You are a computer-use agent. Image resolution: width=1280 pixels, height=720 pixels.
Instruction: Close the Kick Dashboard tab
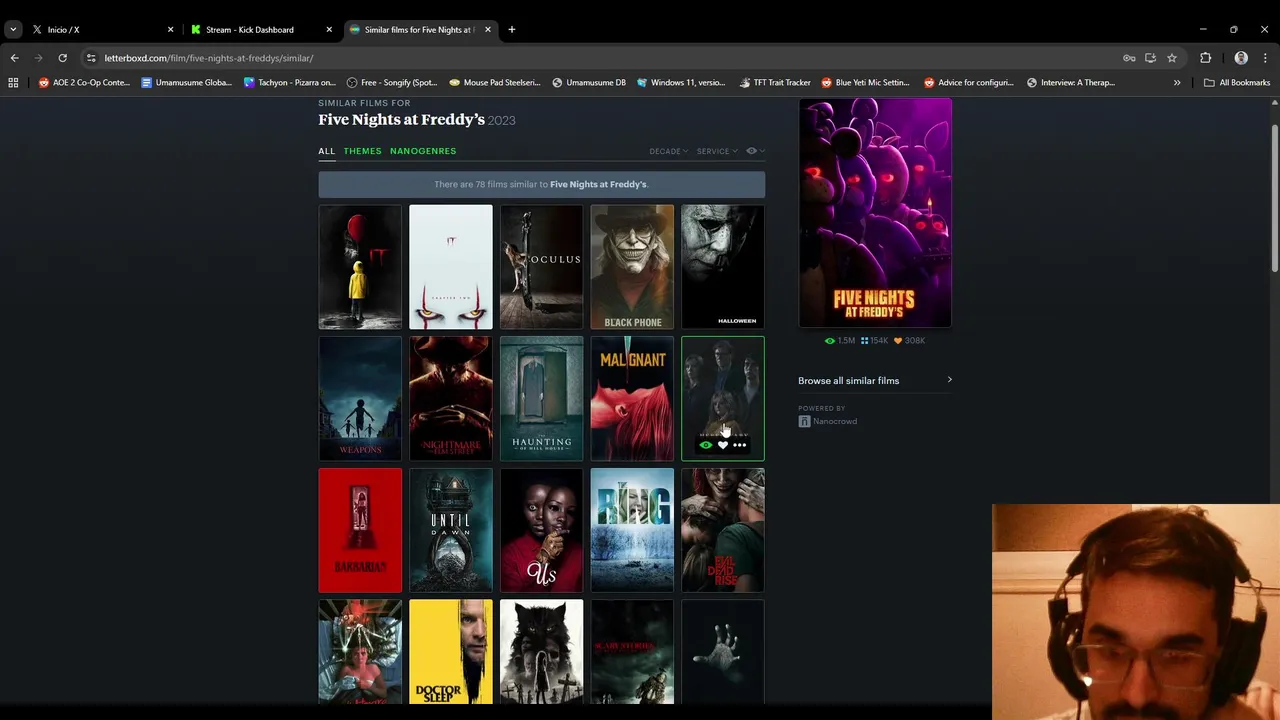[x=329, y=30]
